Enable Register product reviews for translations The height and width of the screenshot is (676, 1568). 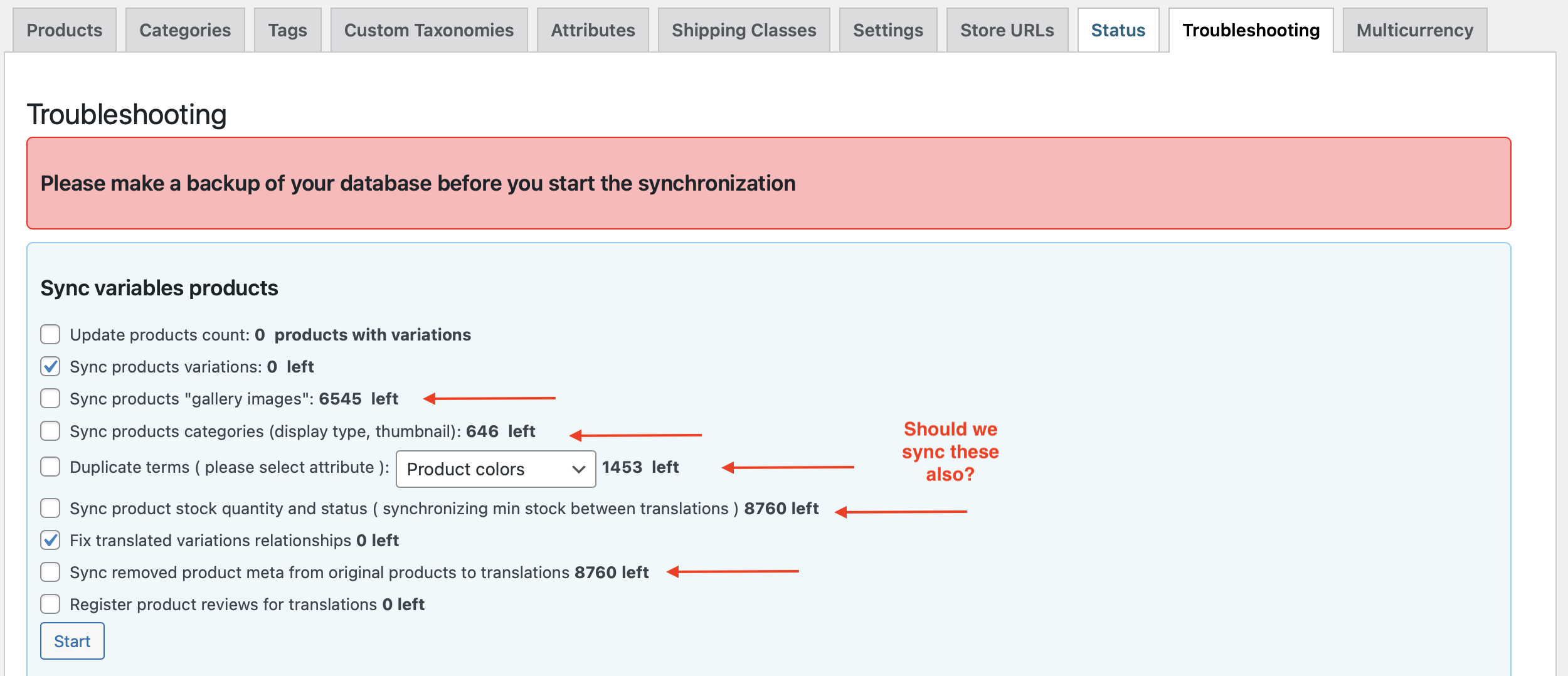(x=50, y=604)
